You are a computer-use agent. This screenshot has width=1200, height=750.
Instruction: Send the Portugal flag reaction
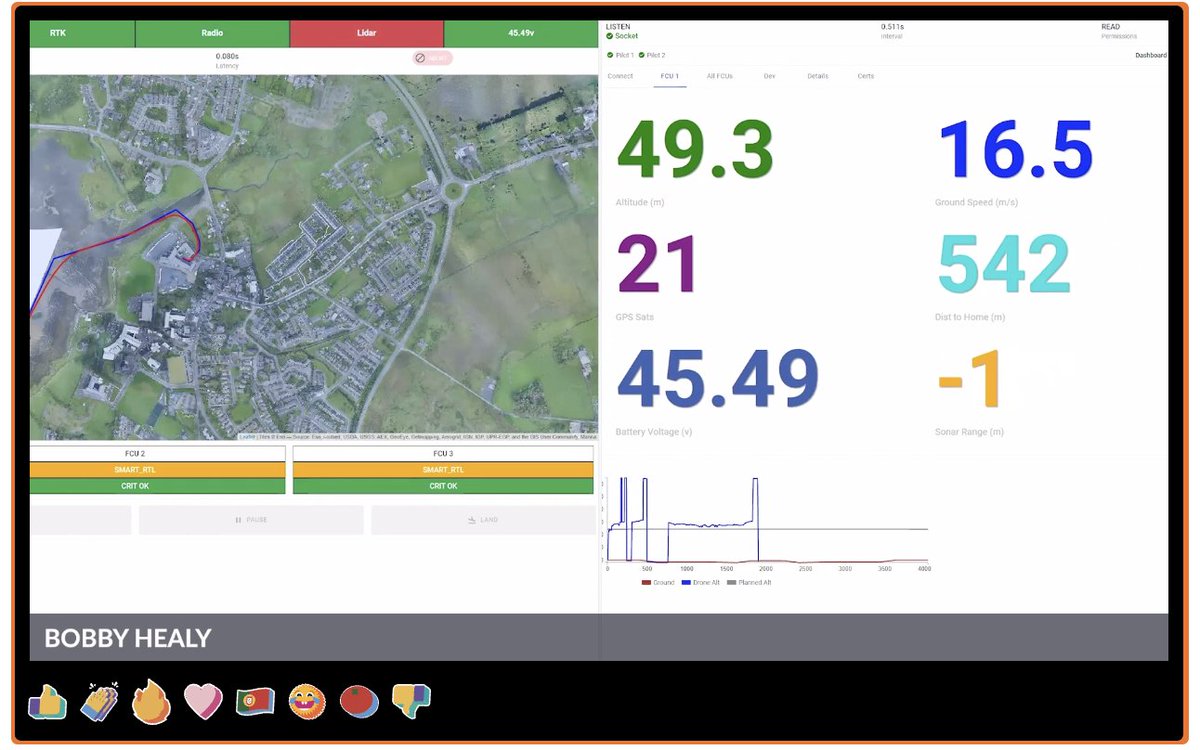click(x=255, y=702)
